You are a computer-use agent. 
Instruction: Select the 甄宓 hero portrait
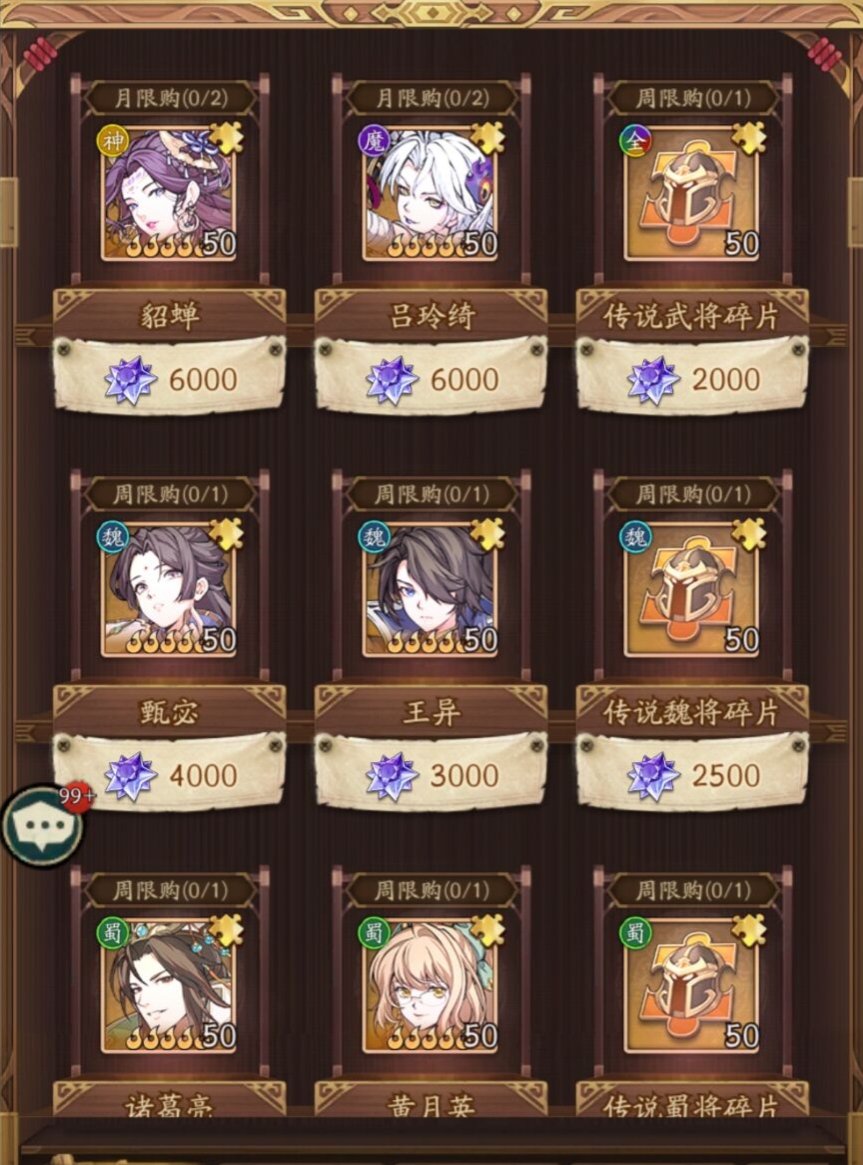[x=169, y=590]
